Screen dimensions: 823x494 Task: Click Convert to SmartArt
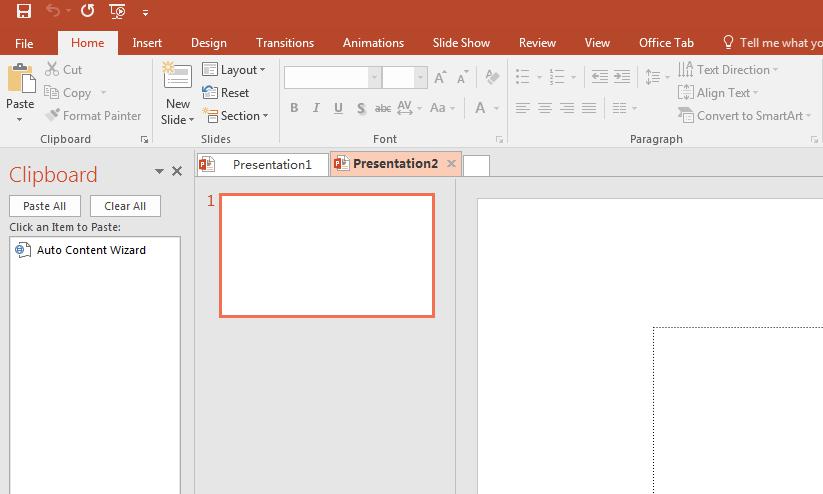744,115
